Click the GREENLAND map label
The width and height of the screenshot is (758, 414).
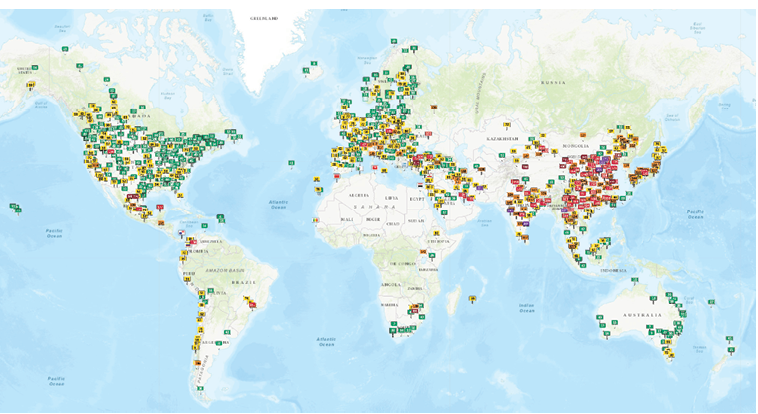(x=269, y=17)
